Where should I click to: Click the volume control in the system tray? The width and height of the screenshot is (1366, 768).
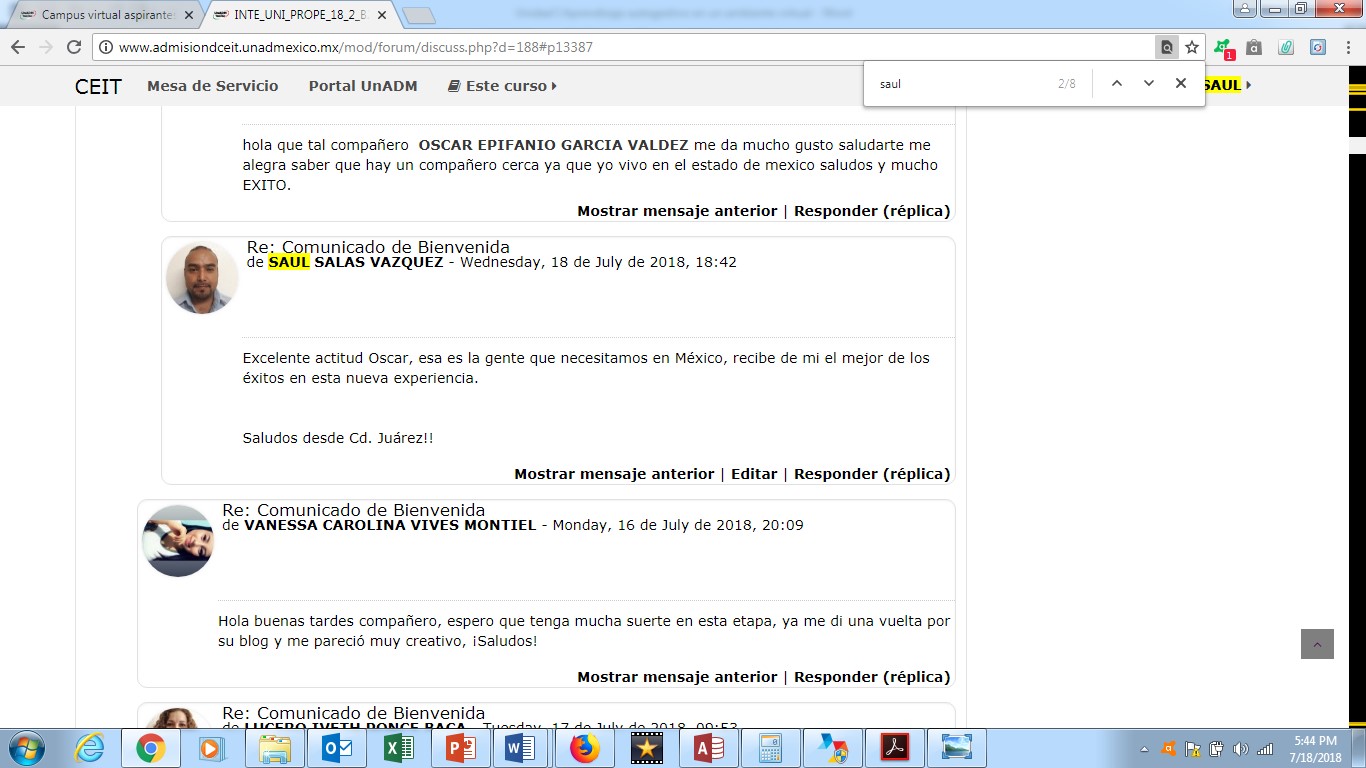click(1241, 747)
